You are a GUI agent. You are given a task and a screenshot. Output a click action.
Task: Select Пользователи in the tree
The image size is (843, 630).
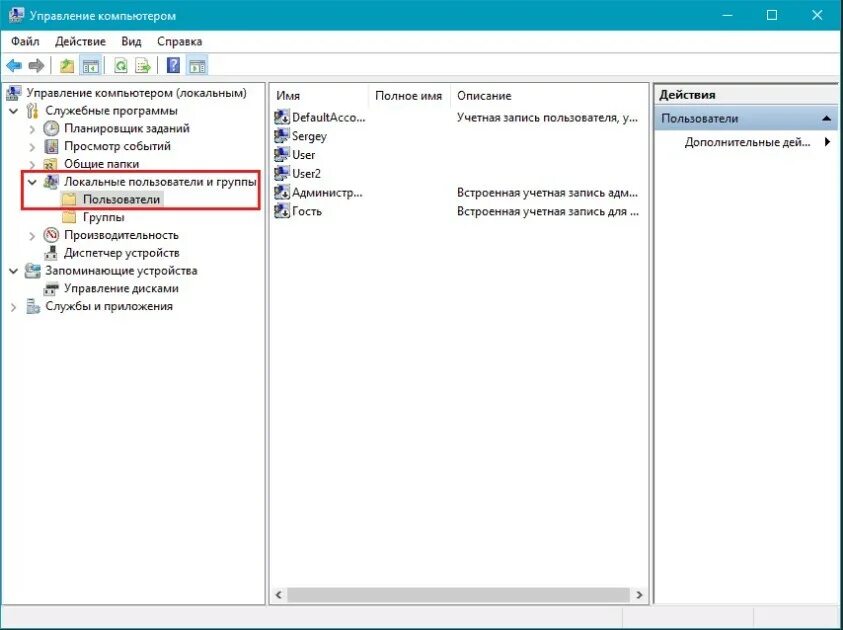click(122, 199)
